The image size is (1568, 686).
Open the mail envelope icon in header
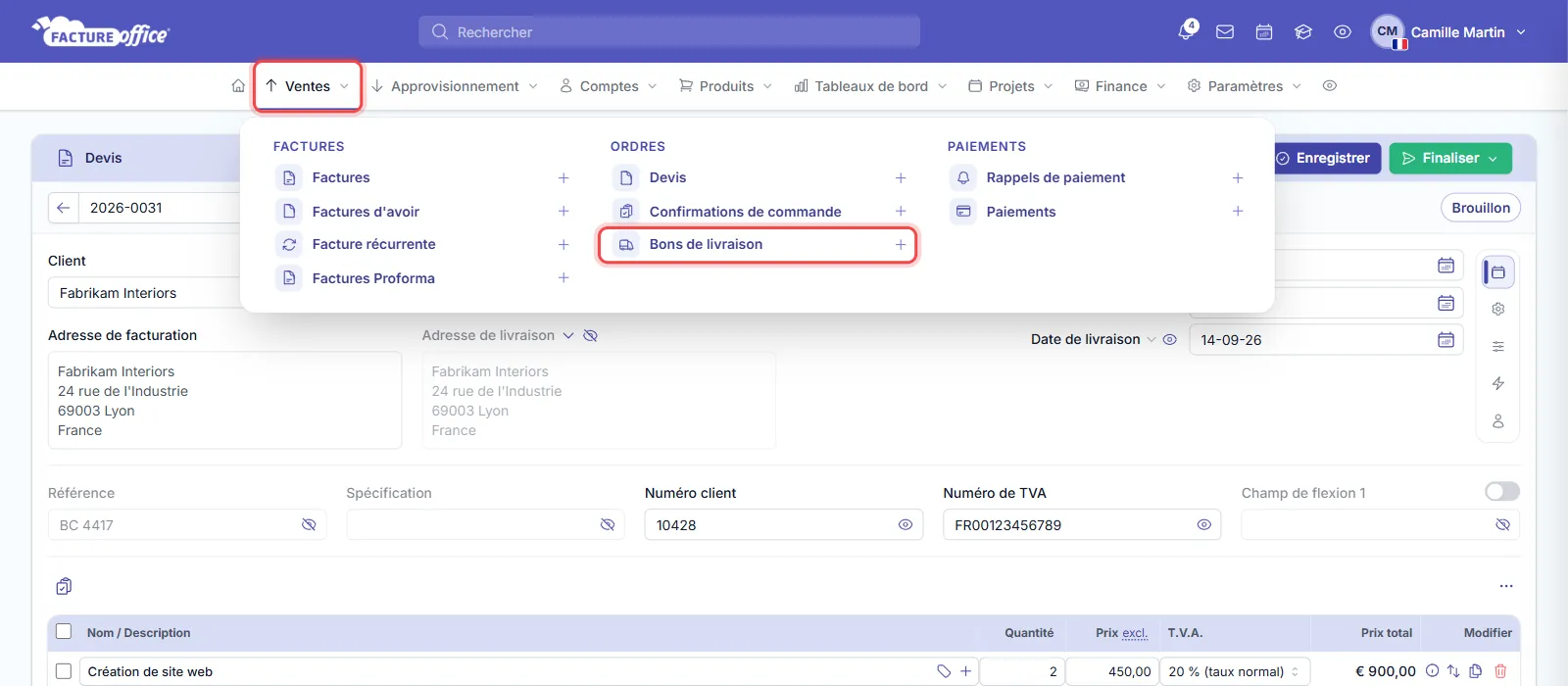1225,32
